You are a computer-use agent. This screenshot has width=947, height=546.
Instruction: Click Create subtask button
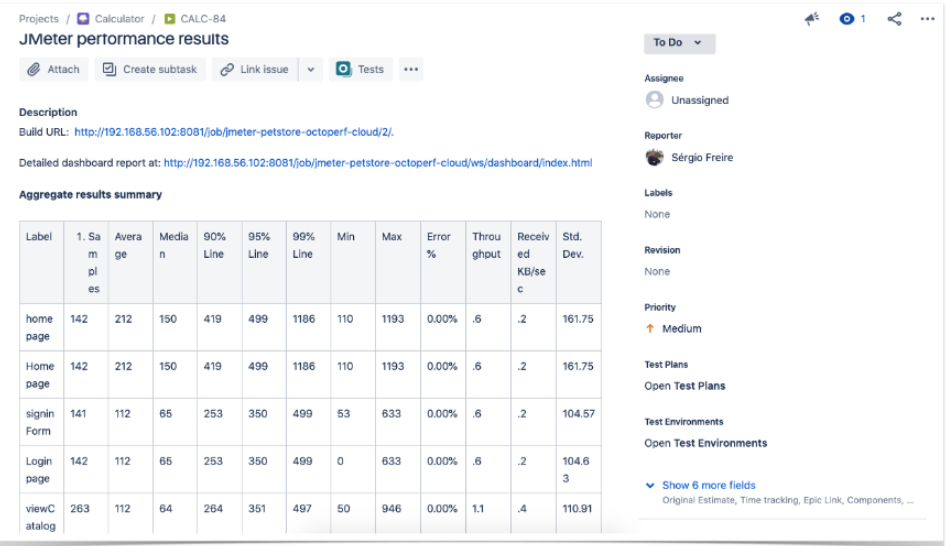click(x=150, y=69)
